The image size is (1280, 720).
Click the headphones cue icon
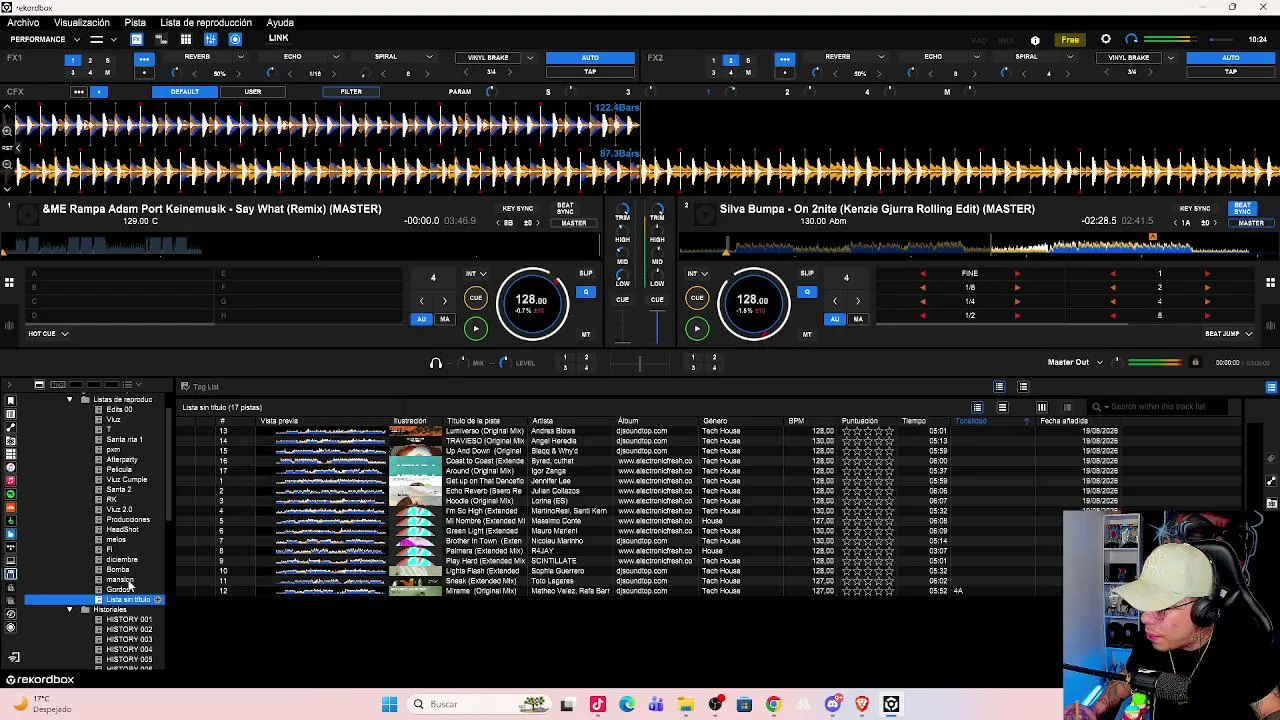435,363
